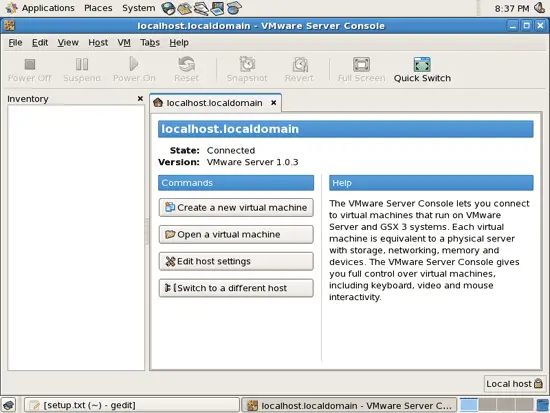Screen dimensions: 550x413
Task: Click the fifth launcher icon in the top panel
Action: [234, 8]
